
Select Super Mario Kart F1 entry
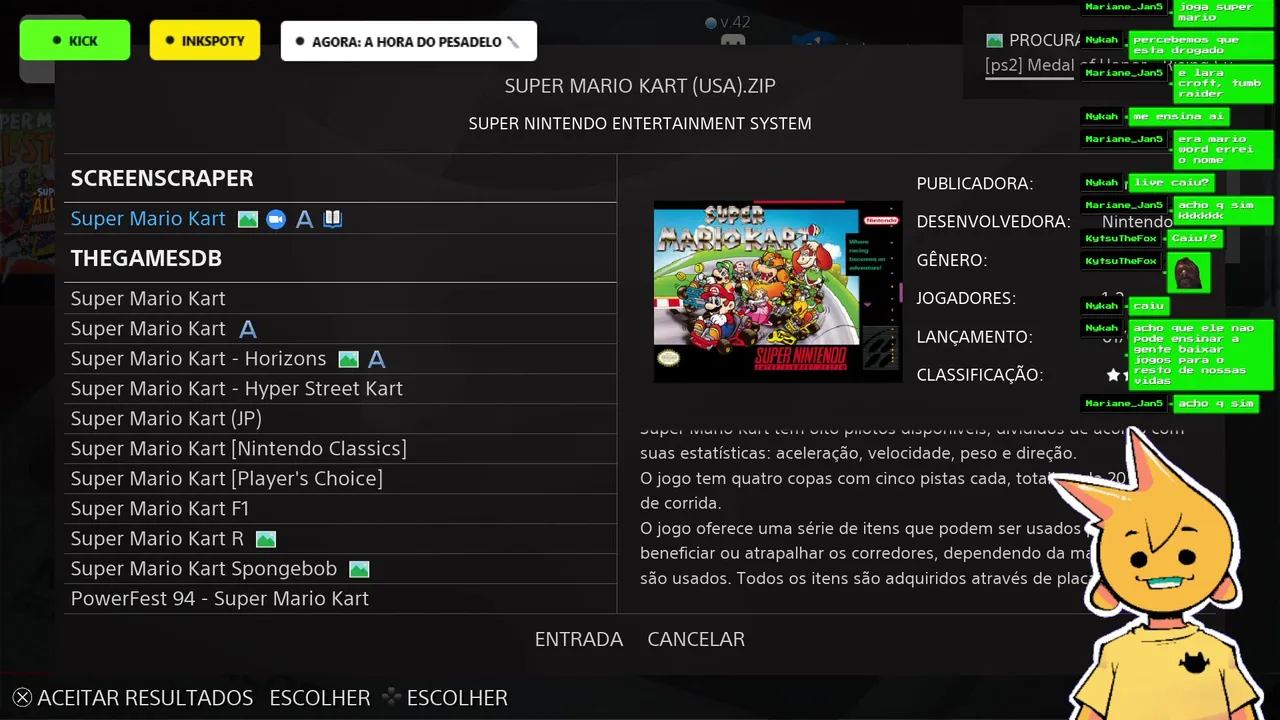(340, 509)
